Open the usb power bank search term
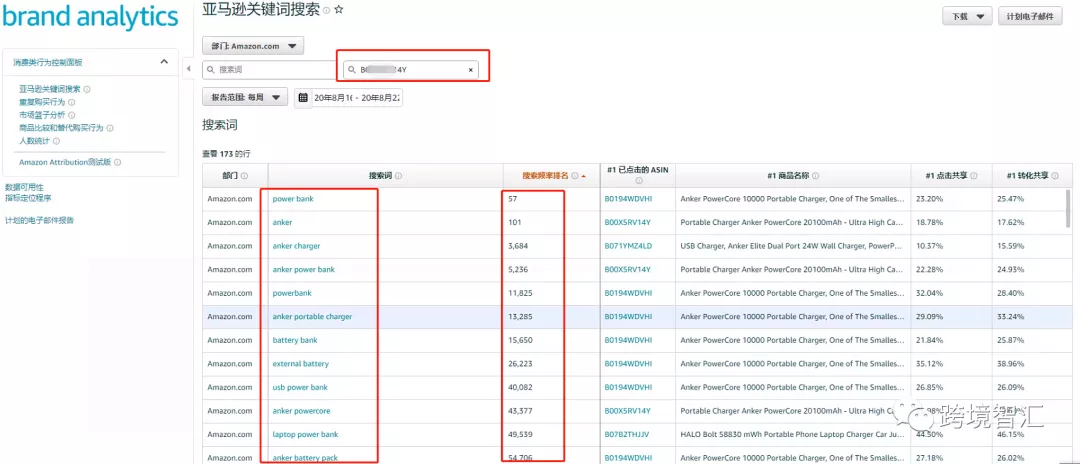 pyautogui.click(x=300, y=387)
